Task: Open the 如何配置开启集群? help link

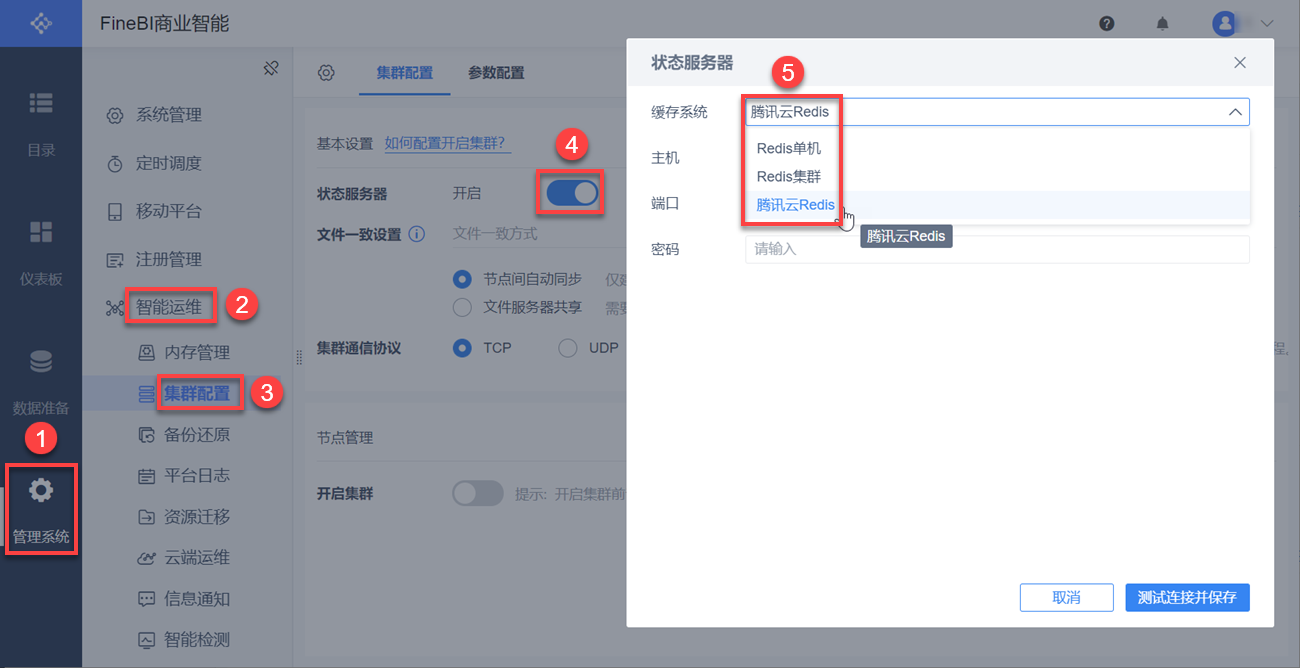Action: (x=447, y=143)
